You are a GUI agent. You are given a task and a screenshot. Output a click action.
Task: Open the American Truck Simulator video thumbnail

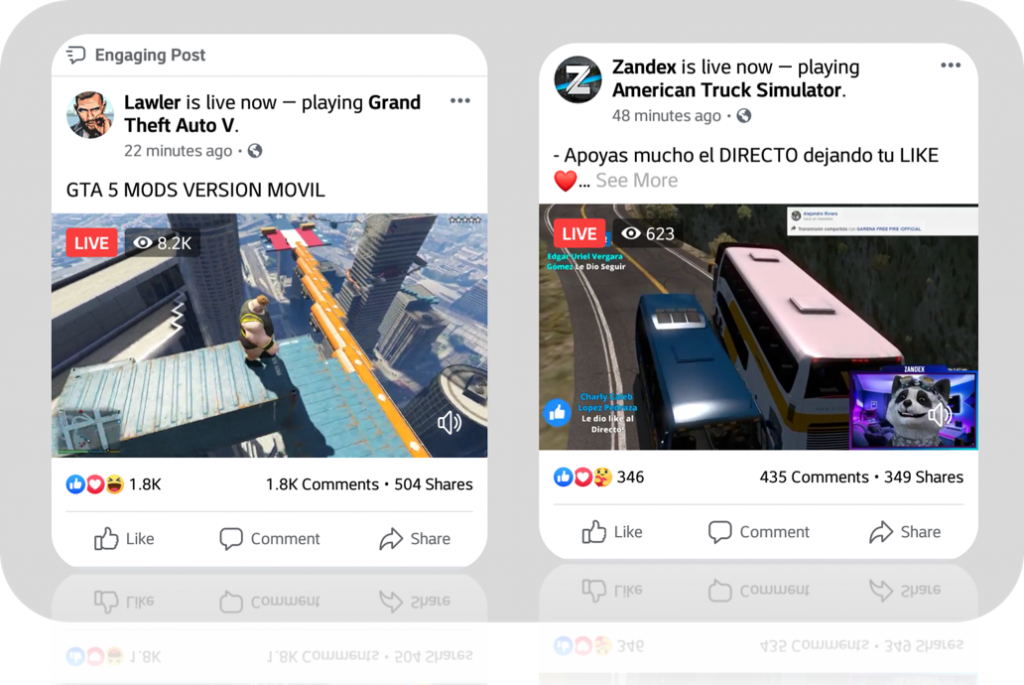pyautogui.click(x=758, y=327)
